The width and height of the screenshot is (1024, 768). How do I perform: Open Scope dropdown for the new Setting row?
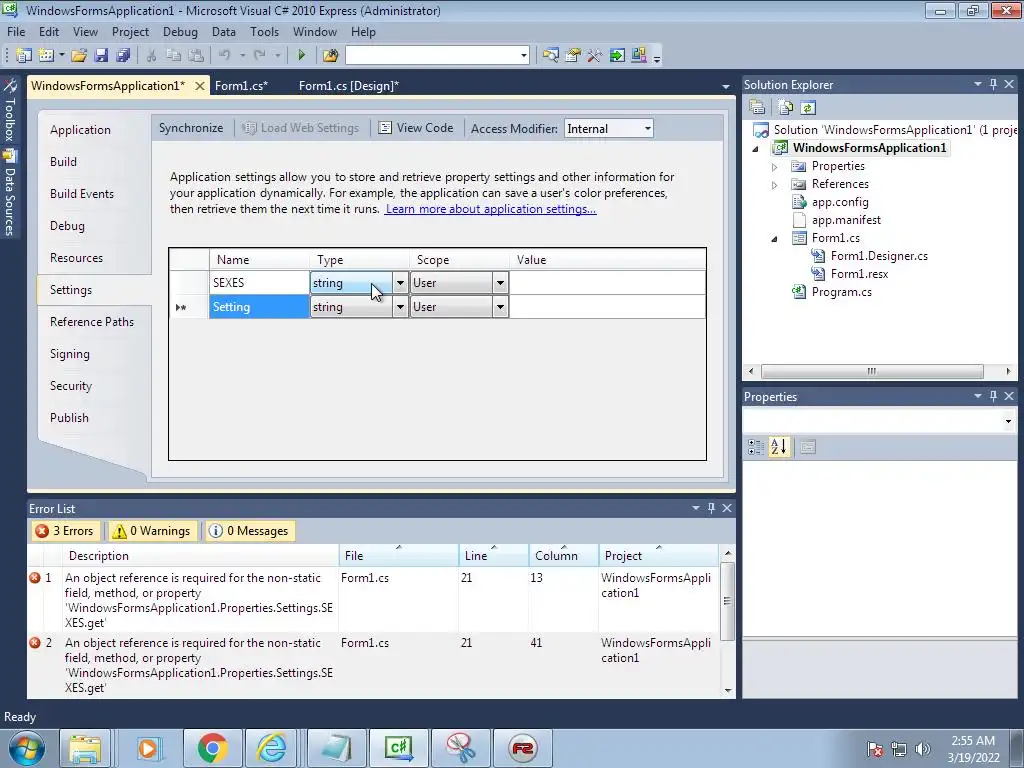[x=500, y=307]
